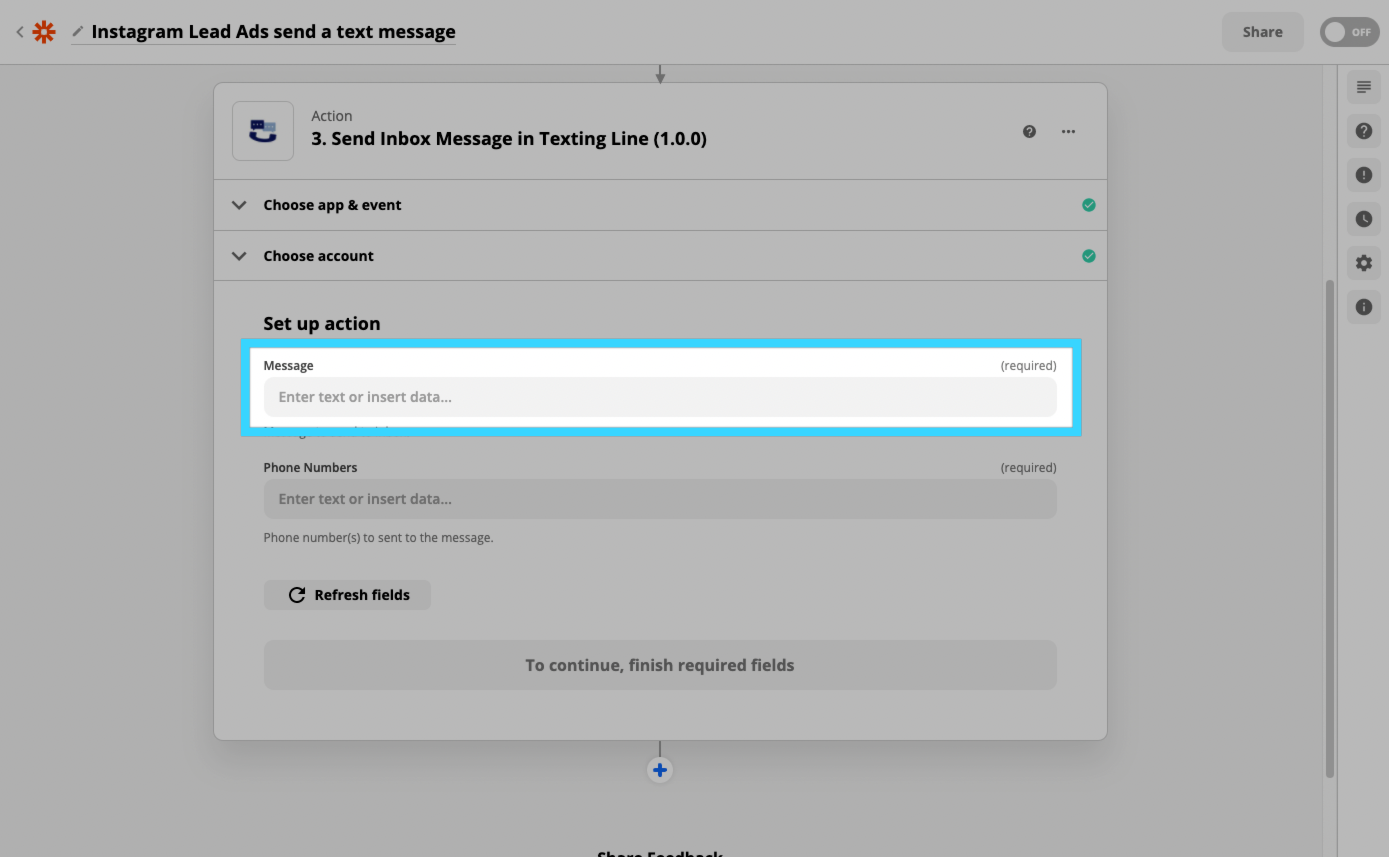Open the notes icon in right sidebar
1389x857 pixels.
1363,88
